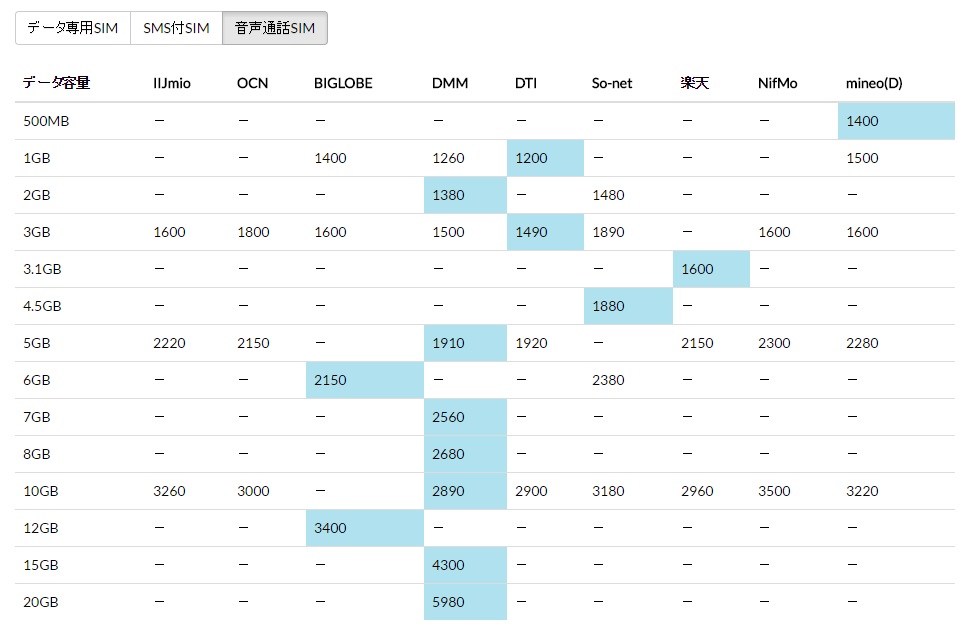
Task: Switch to the データ専用SIM tab
Action: [x=73, y=28]
